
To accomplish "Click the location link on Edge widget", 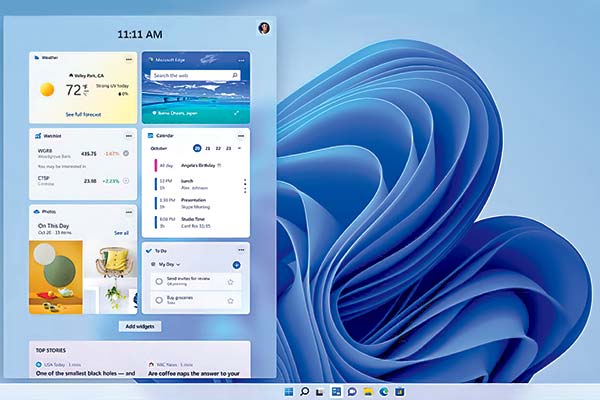I will click(174, 113).
